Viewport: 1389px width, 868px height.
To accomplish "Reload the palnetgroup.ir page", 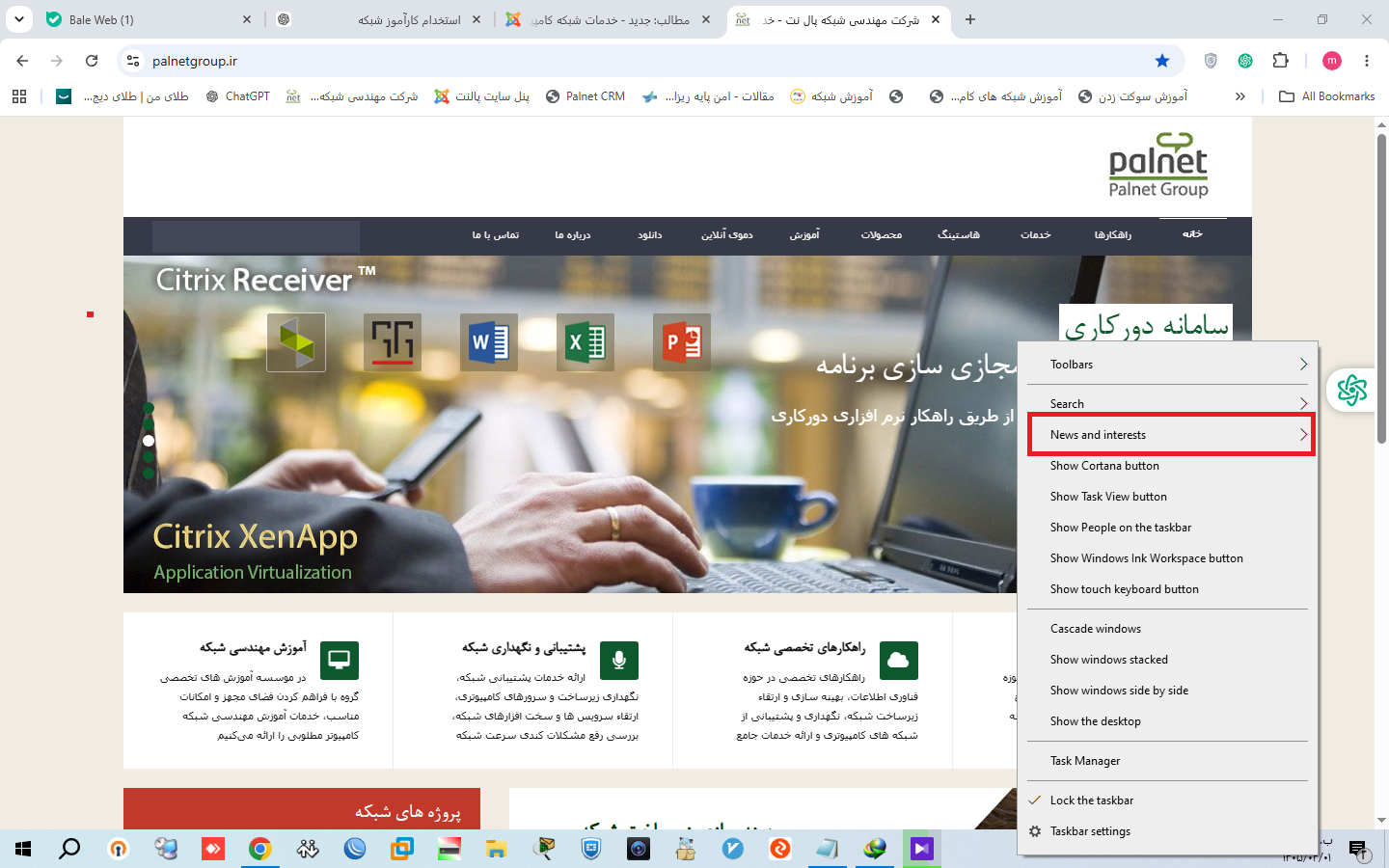I will [x=92, y=61].
